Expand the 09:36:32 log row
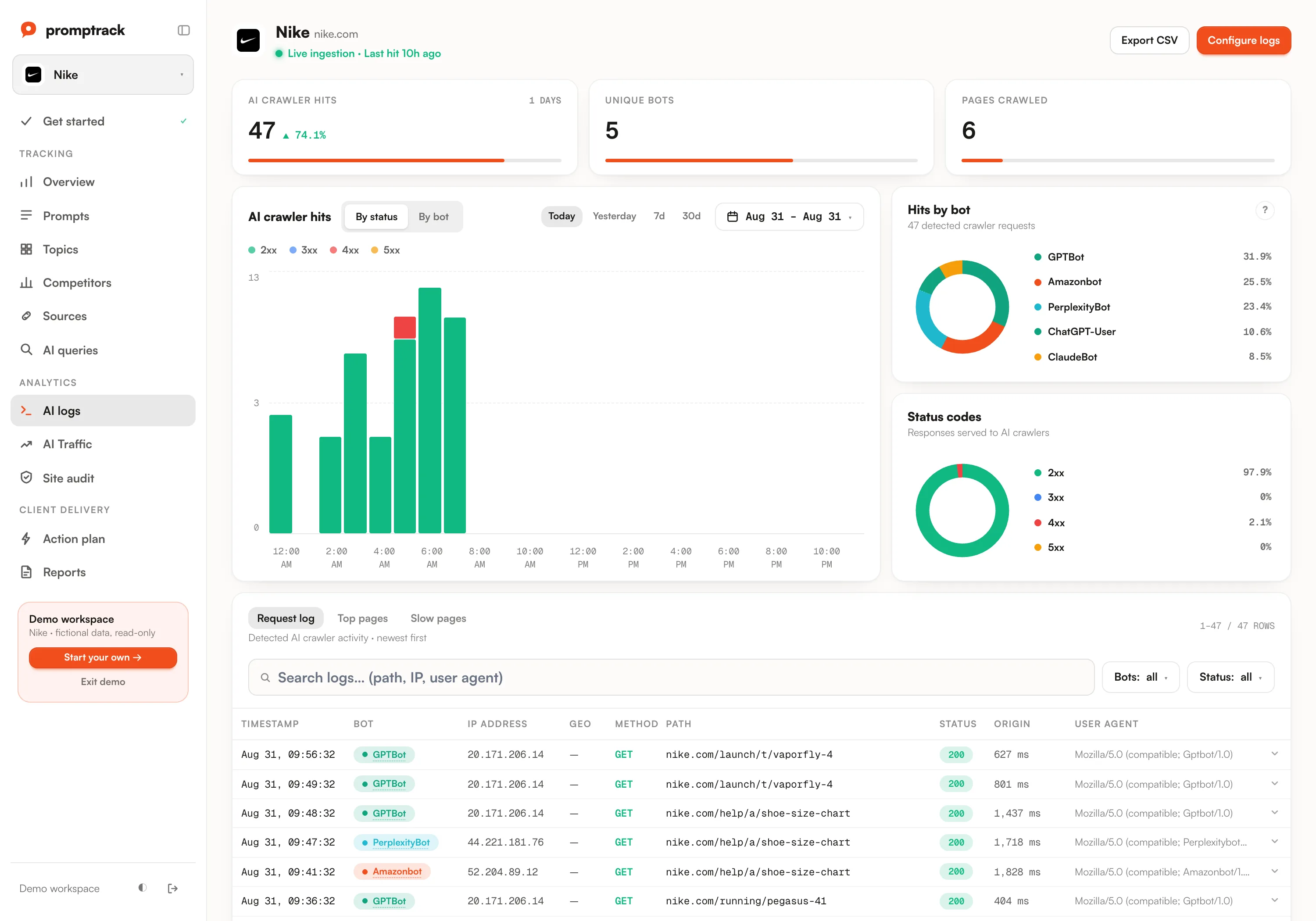1316x921 pixels. (1275, 900)
